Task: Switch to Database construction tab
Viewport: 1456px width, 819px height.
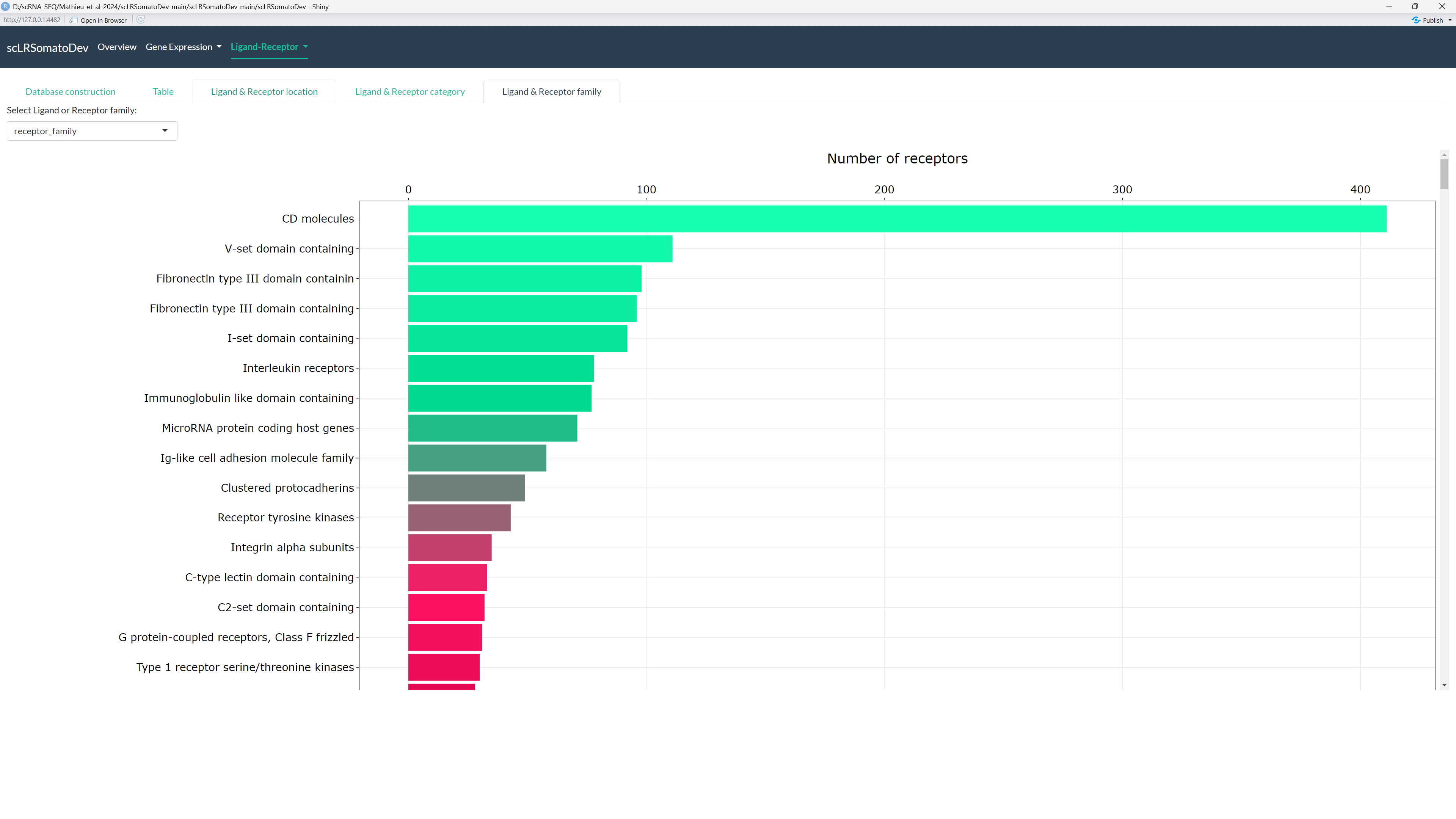Action: click(70, 91)
